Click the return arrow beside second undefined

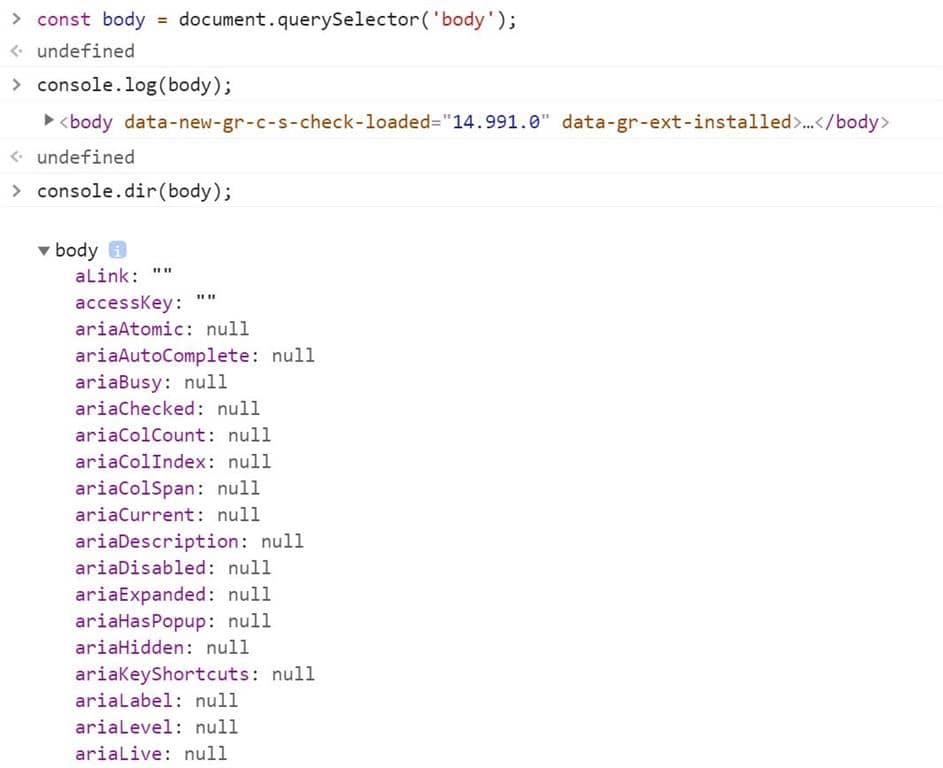click(17, 157)
